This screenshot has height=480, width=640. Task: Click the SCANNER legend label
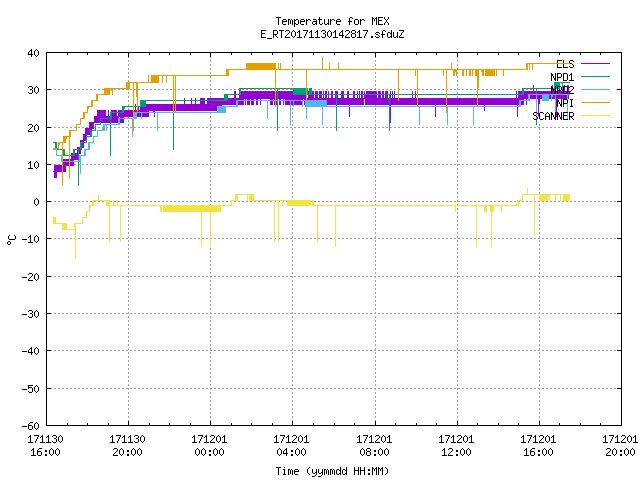tap(553, 116)
